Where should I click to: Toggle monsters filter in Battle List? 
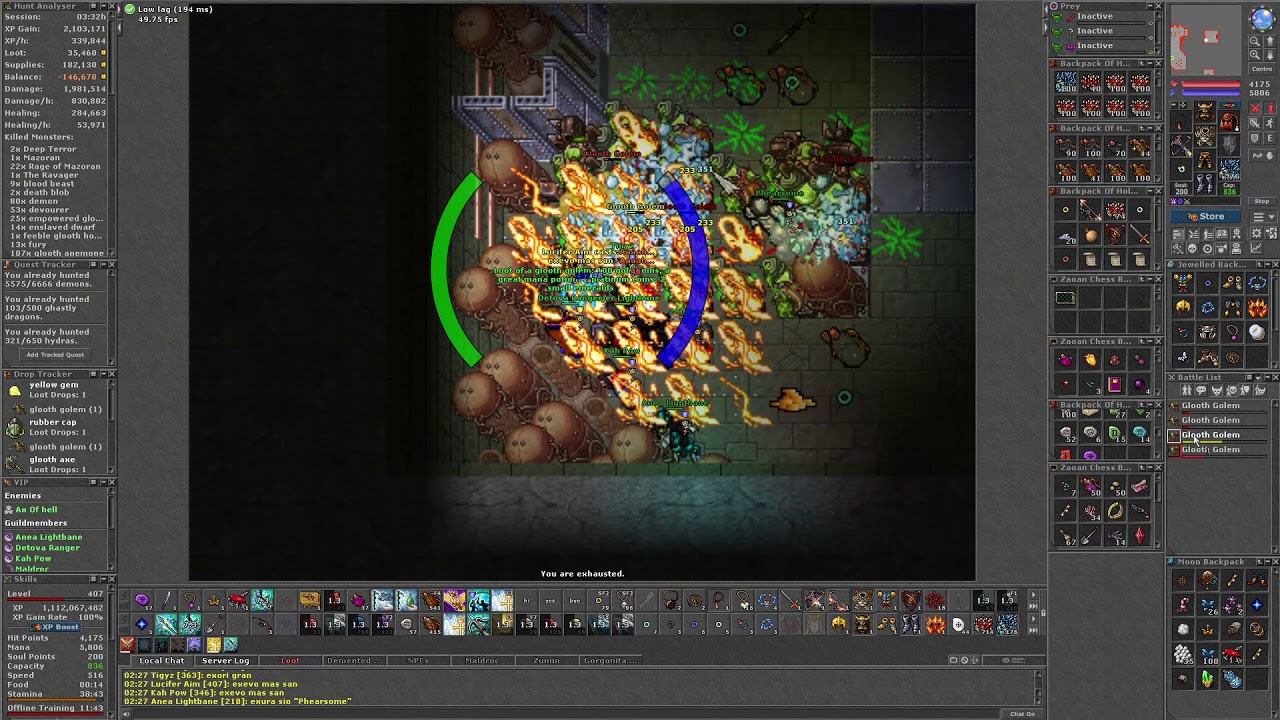coord(1216,390)
